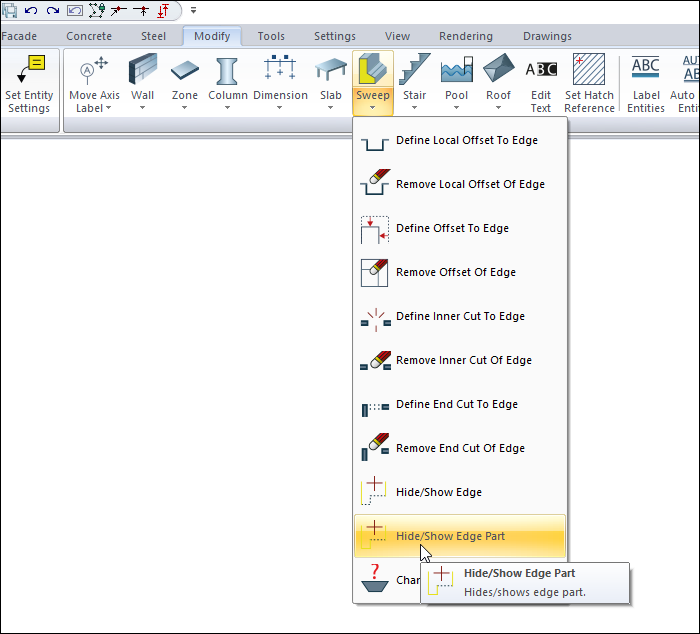Image resolution: width=700 pixels, height=634 pixels.
Task: Choose Define Inner Cut To Edge
Action: pyautogui.click(x=460, y=317)
